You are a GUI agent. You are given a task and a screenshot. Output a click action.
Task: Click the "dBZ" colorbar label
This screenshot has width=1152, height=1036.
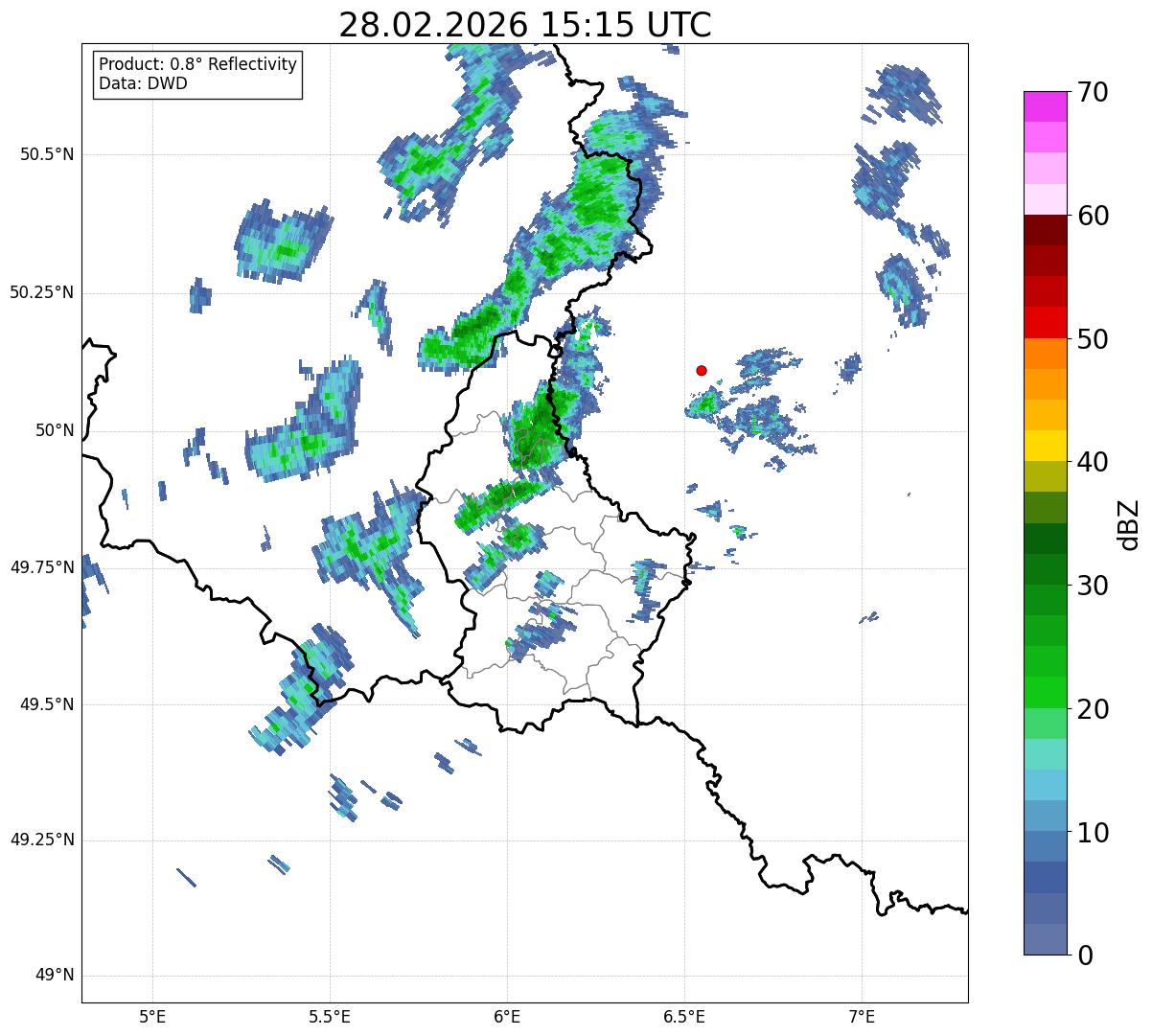[1129, 523]
